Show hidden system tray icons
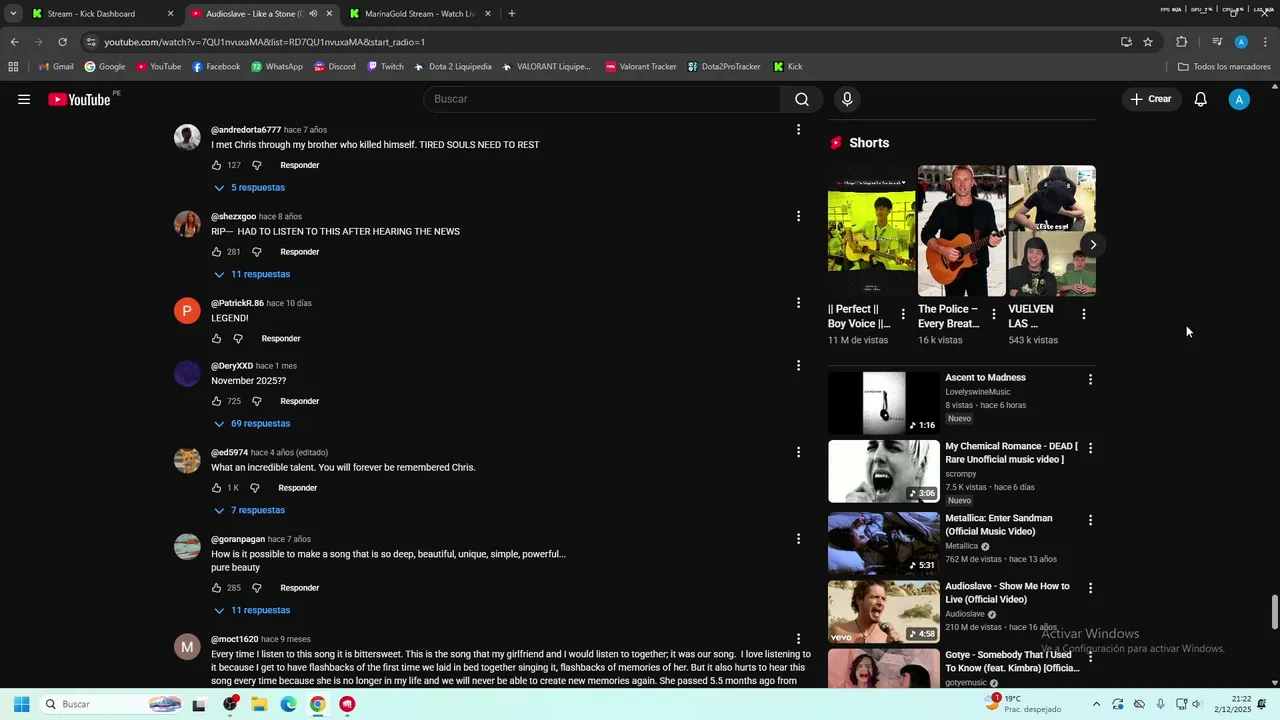 coord(1096,704)
